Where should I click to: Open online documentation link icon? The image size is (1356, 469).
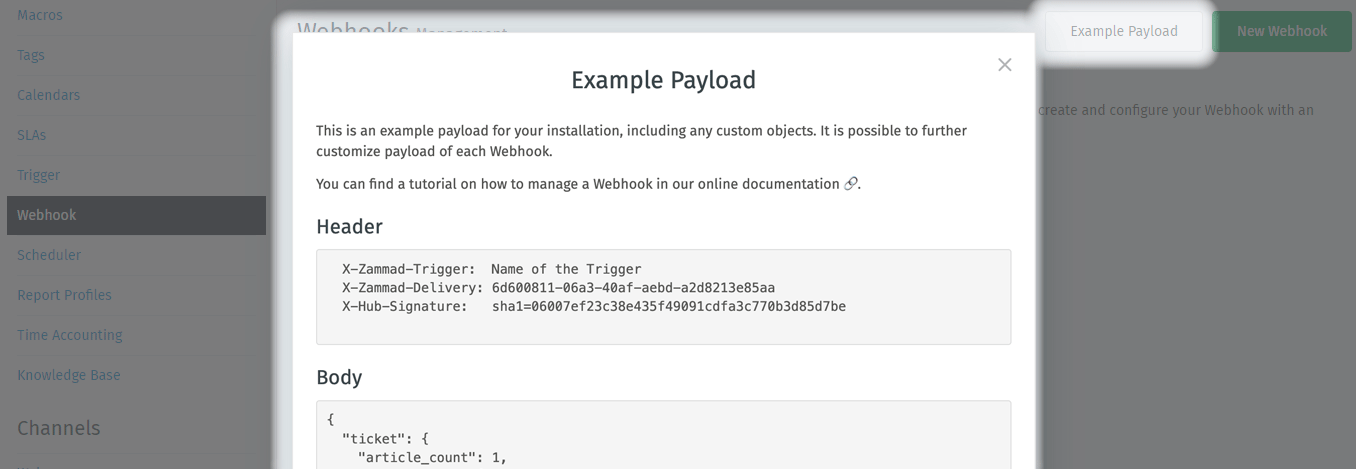point(851,184)
